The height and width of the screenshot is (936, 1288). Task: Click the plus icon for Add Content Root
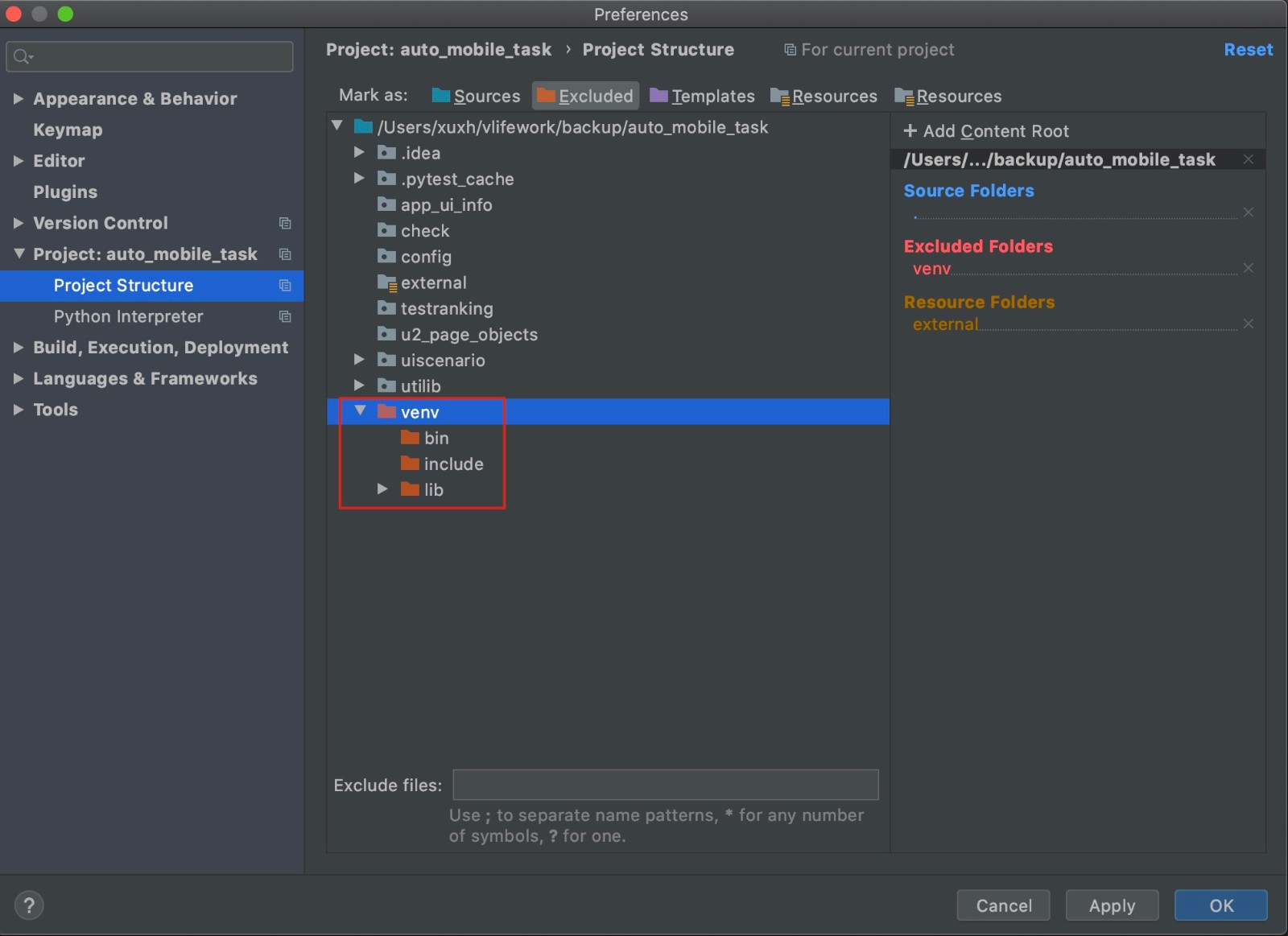tap(910, 130)
